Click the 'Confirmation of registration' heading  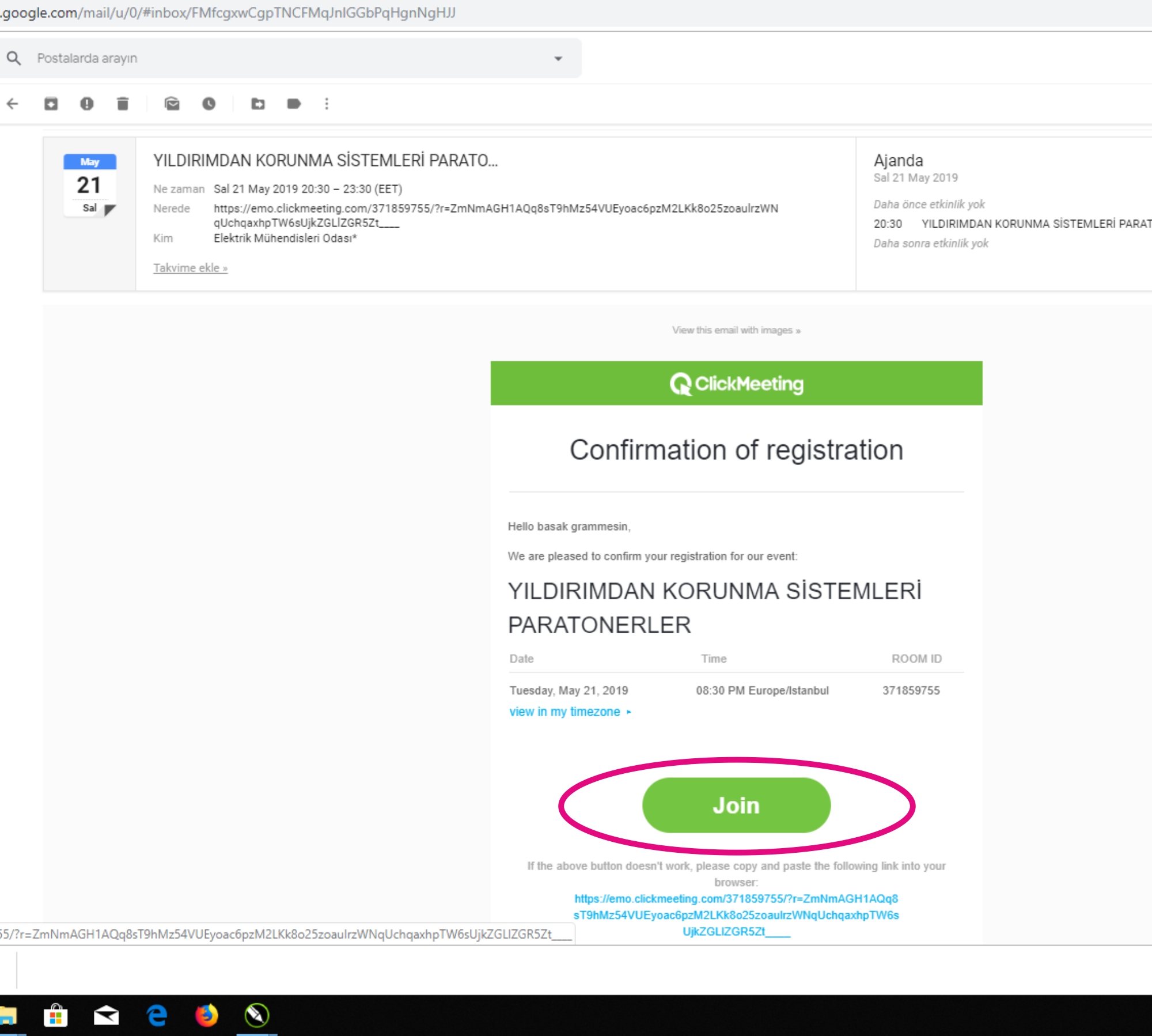pos(736,450)
